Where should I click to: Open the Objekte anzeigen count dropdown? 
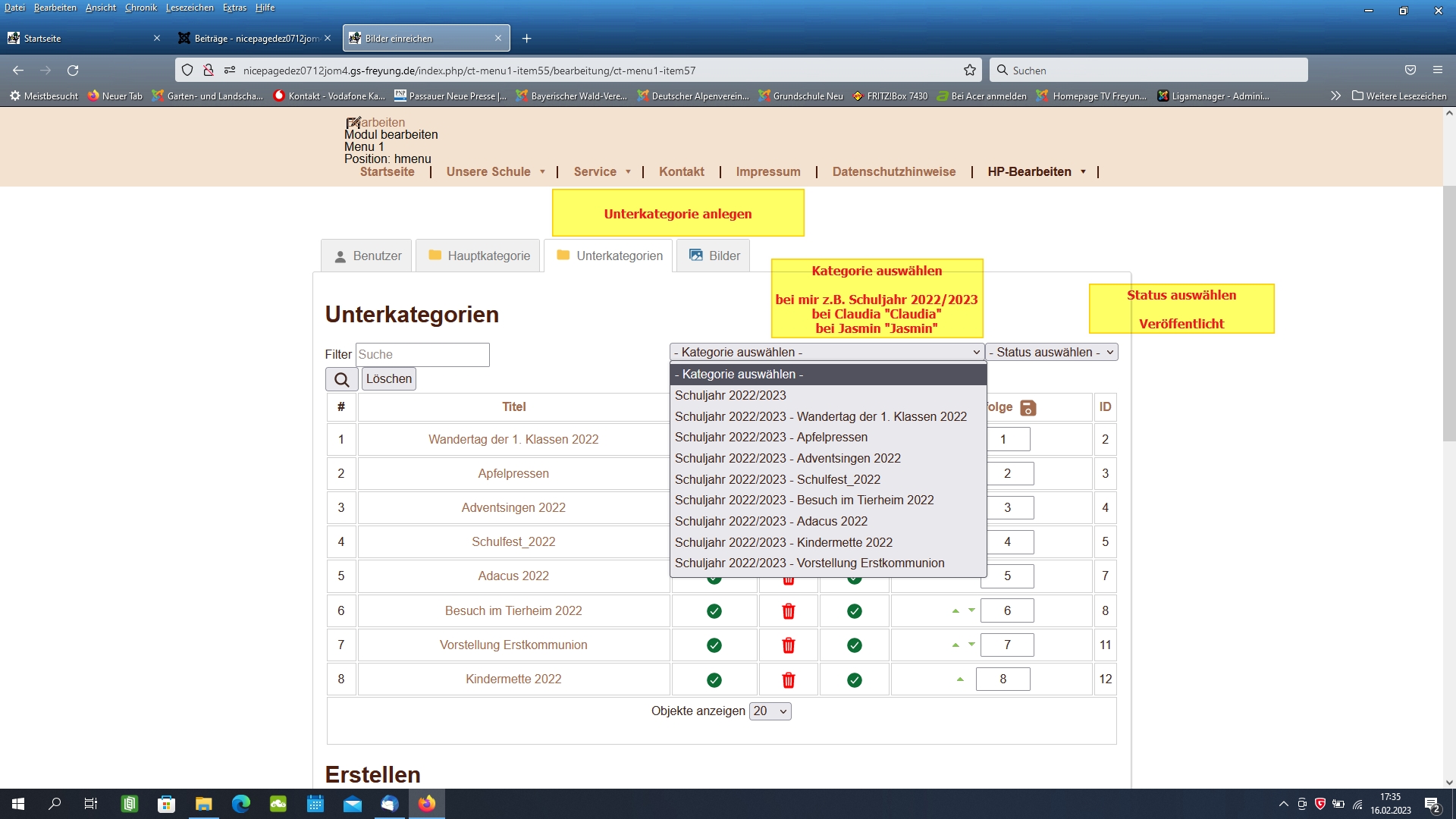click(x=770, y=711)
